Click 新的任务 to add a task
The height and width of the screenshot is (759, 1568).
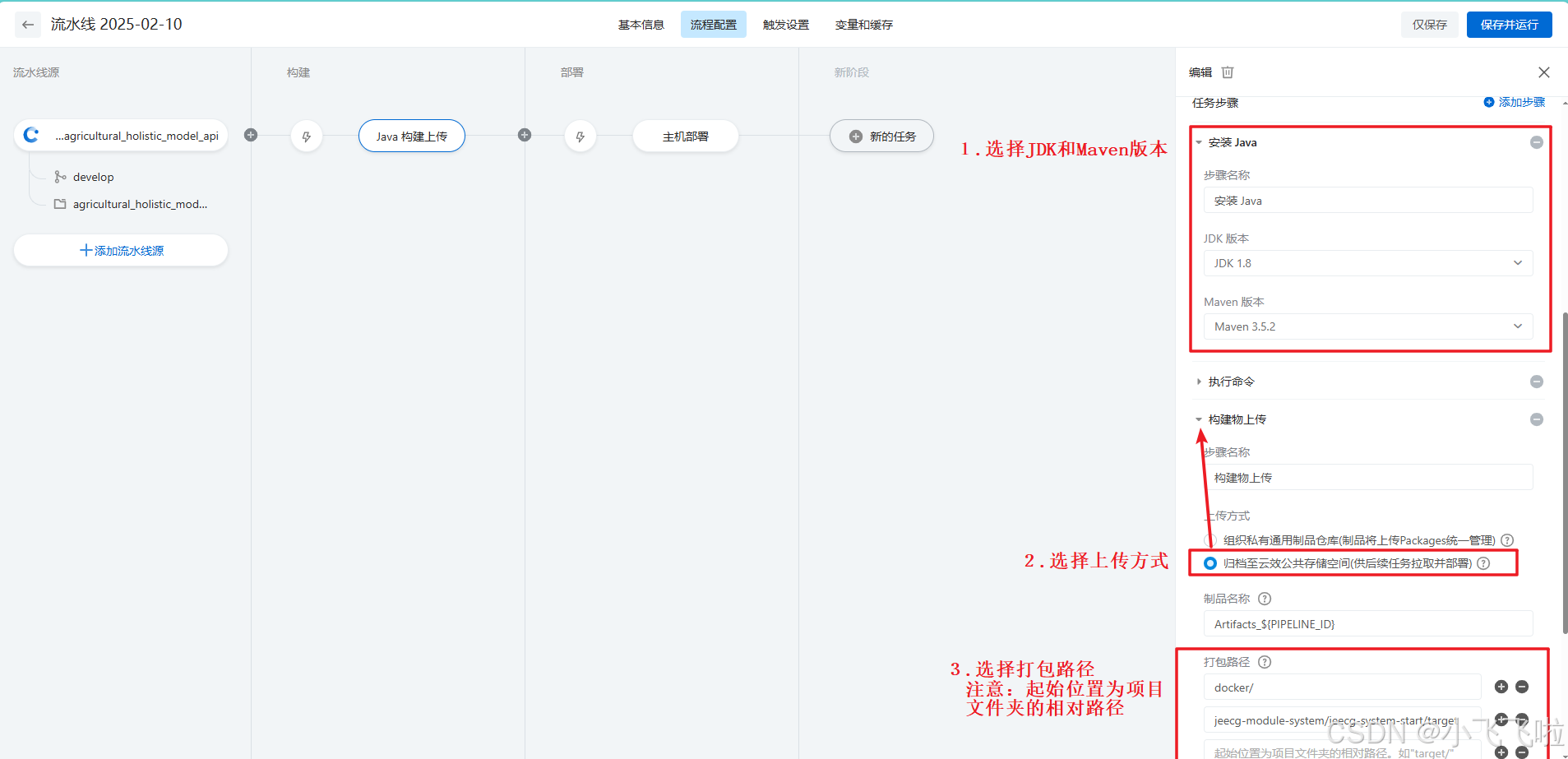(881, 137)
